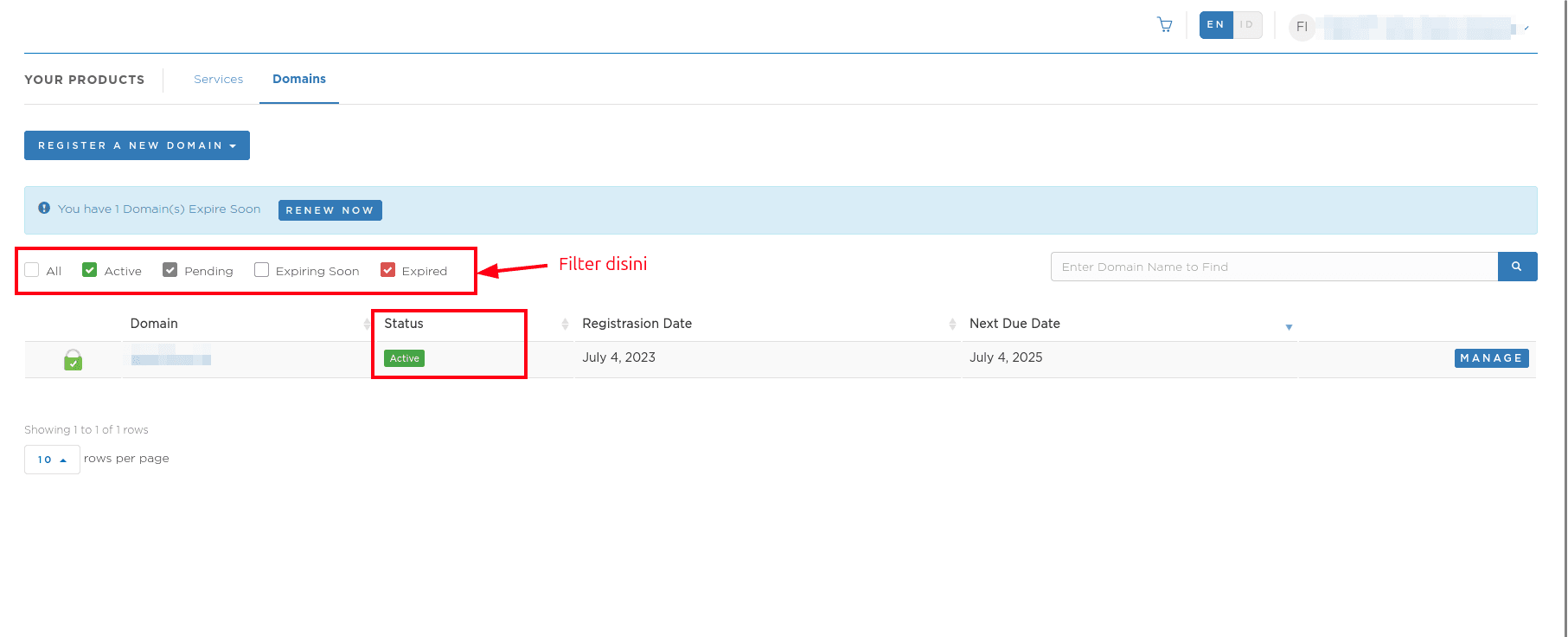Sort by Registration Date column arrows
Viewport: 1568px width, 637px height.
tap(952, 324)
